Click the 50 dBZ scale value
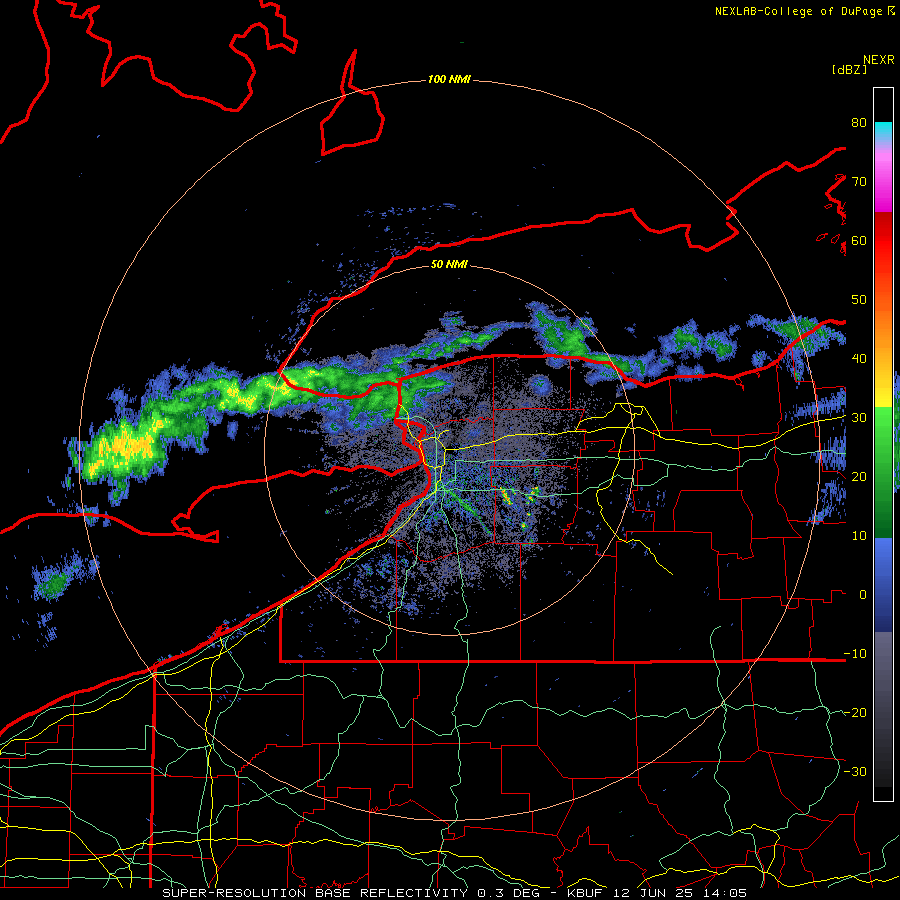The image size is (900, 900). coord(859,300)
